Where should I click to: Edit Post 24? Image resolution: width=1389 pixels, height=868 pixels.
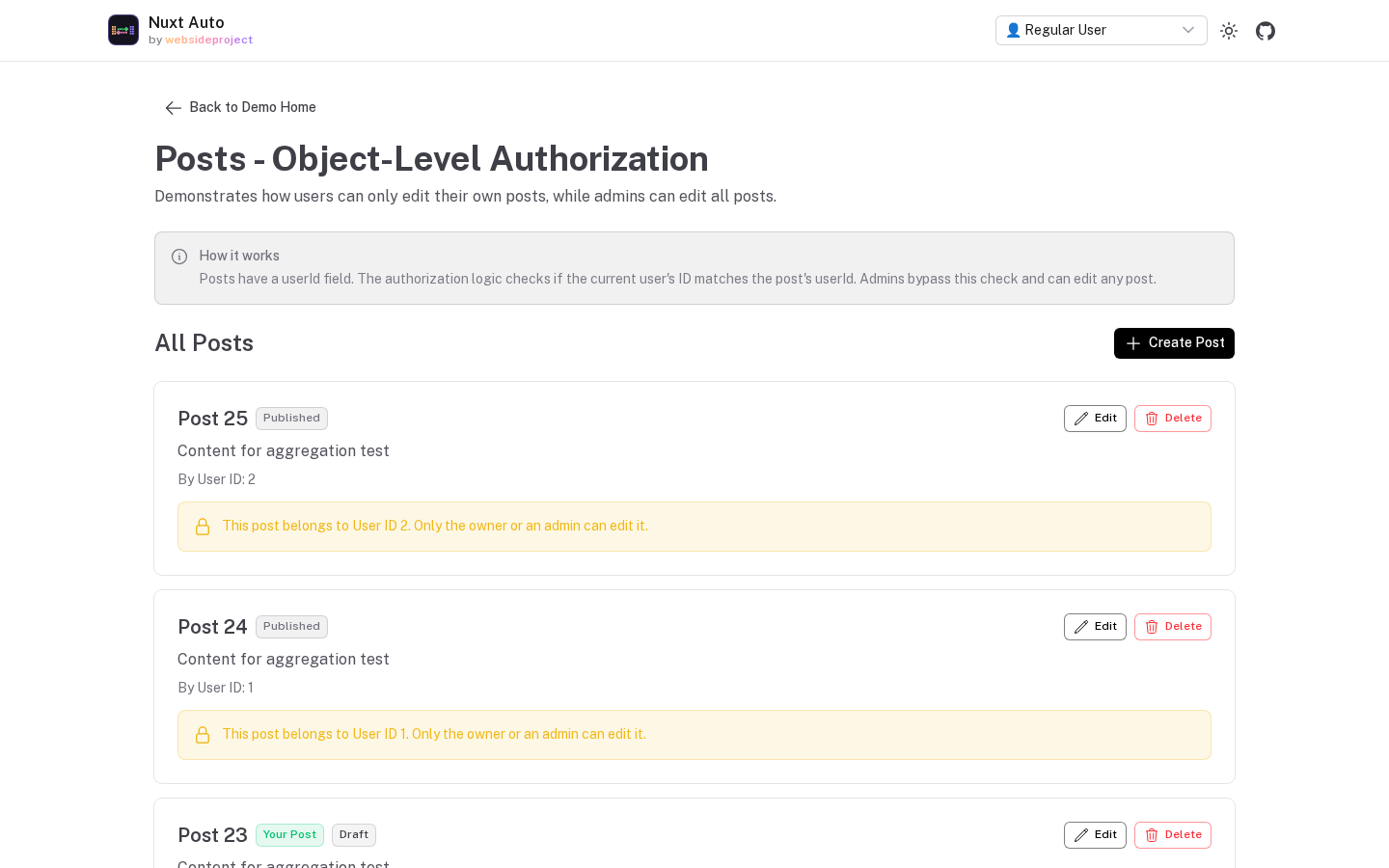click(1095, 627)
